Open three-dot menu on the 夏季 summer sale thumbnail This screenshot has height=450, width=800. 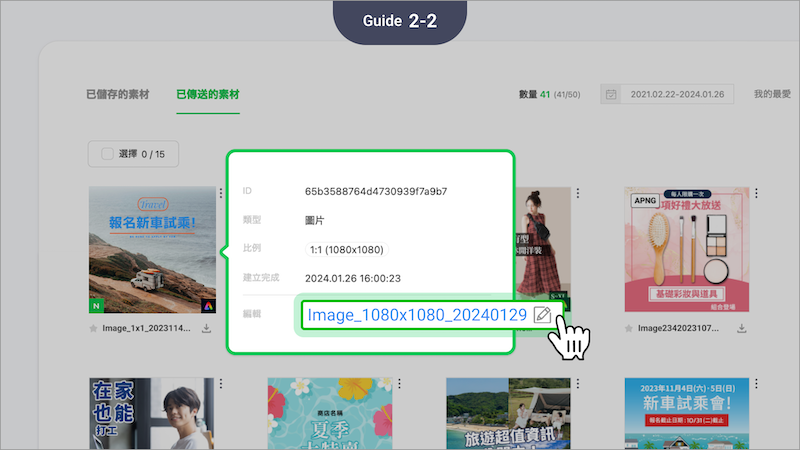(x=398, y=384)
